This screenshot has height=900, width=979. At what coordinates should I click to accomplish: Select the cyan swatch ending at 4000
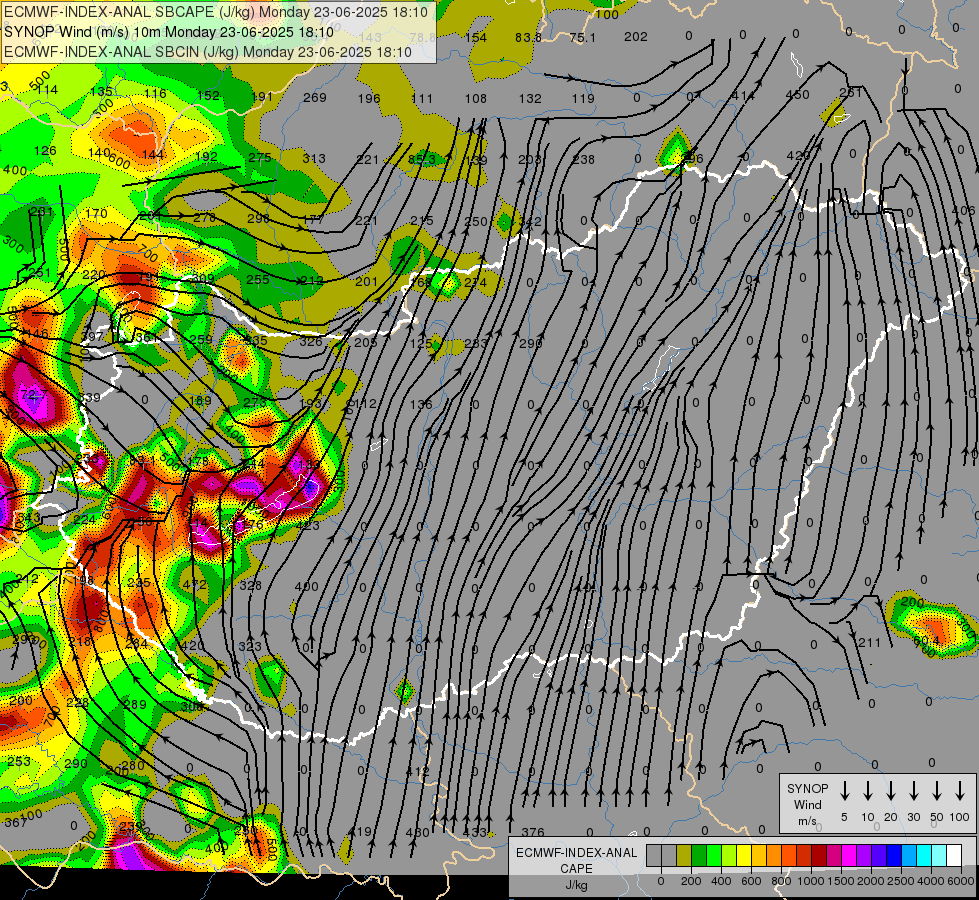tap(923, 856)
